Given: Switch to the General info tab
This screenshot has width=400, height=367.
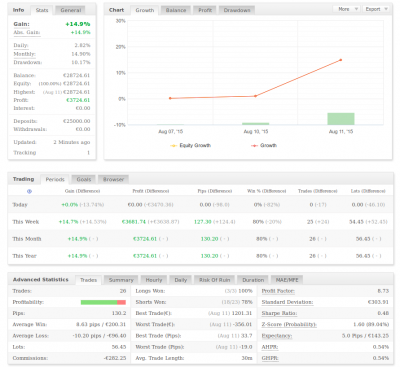Looking at the screenshot, I should tap(71, 10).
